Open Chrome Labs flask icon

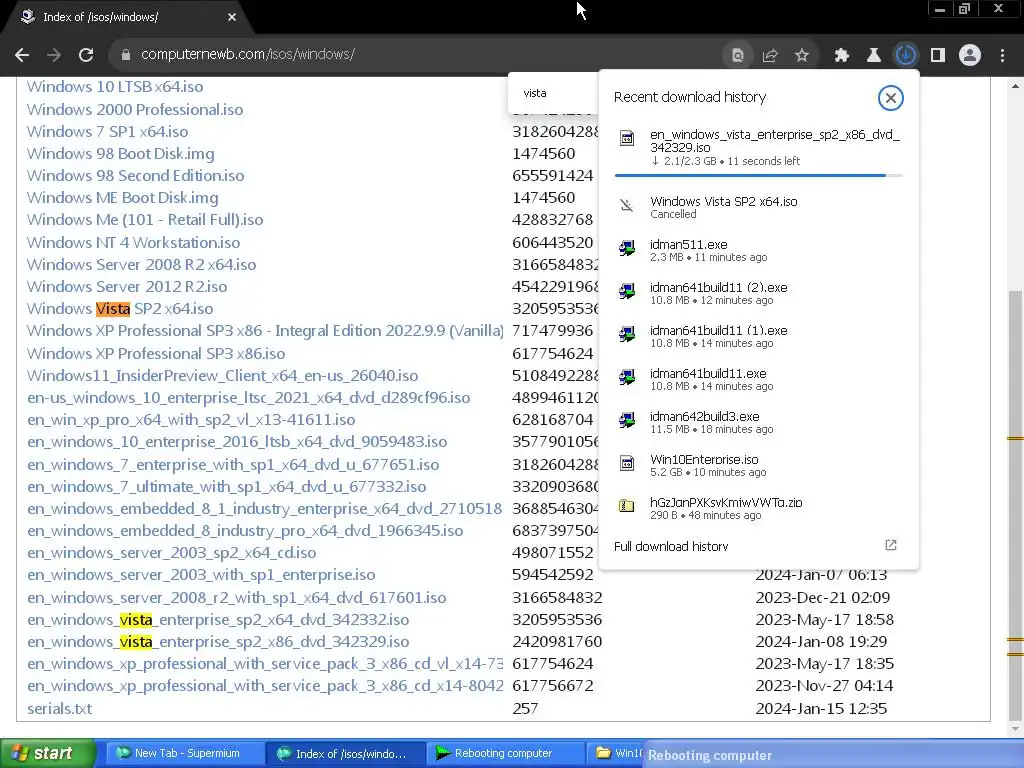874,56
